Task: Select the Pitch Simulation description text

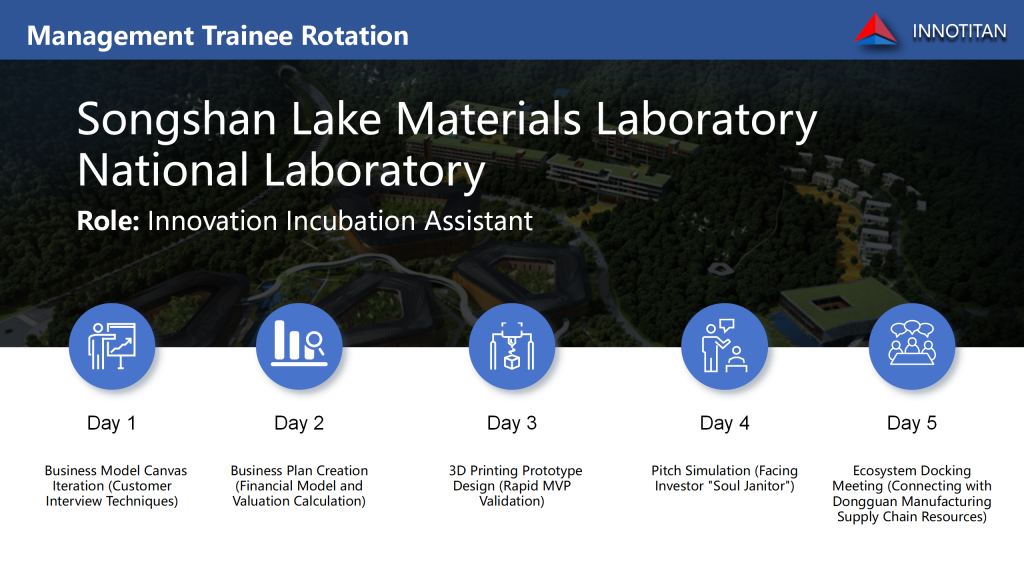Action: (x=724, y=478)
